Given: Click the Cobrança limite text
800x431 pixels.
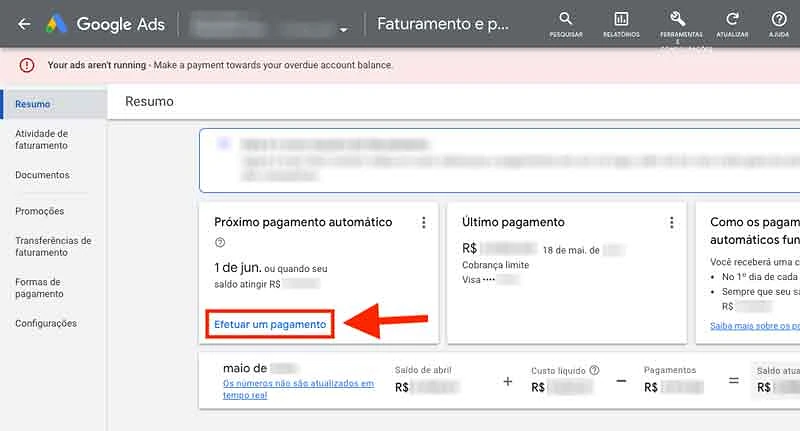Looking at the screenshot, I should [x=495, y=265].
